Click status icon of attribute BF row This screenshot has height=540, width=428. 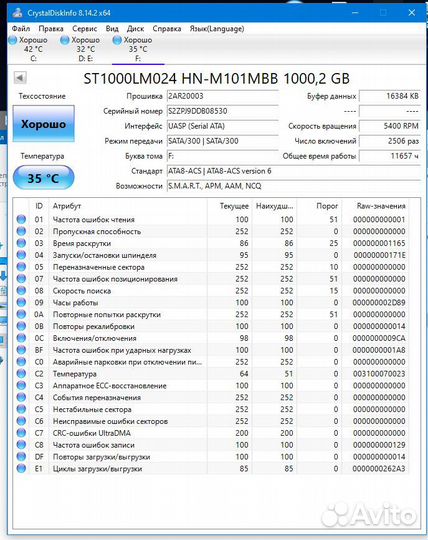point(21,350)
